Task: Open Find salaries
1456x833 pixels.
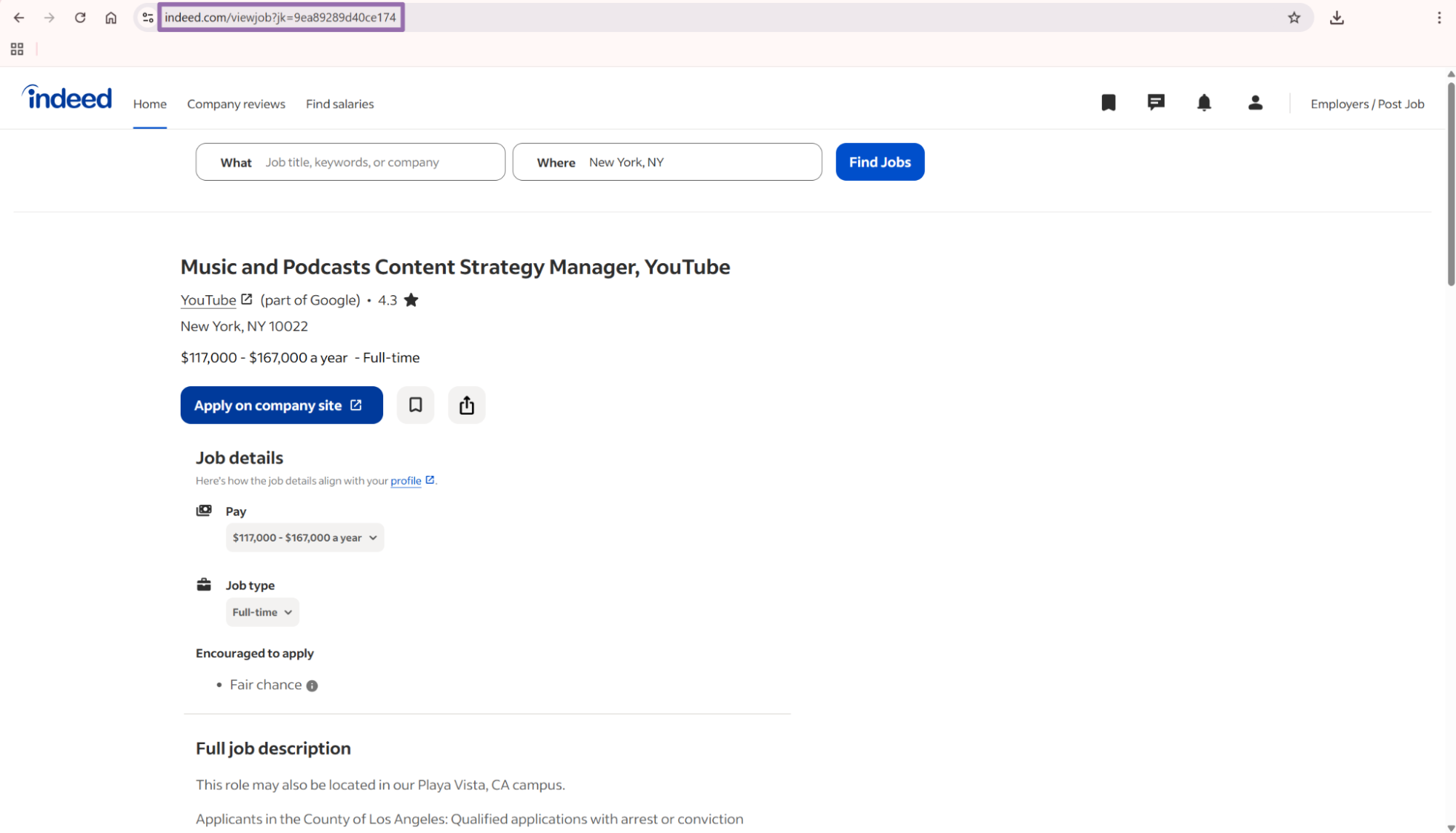Action: click(x=339, y=104)
